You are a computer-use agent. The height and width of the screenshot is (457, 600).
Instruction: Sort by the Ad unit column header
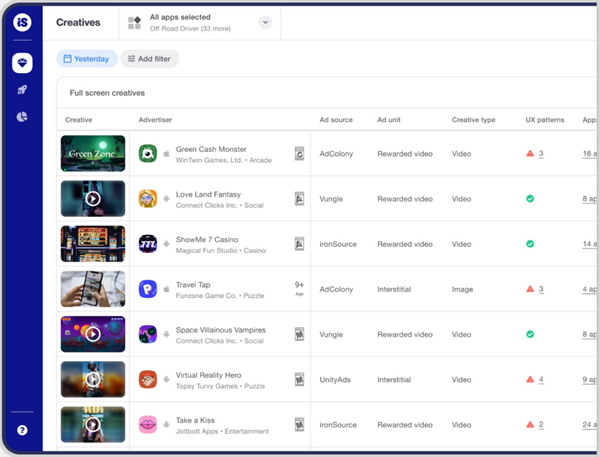coord(389,120)
